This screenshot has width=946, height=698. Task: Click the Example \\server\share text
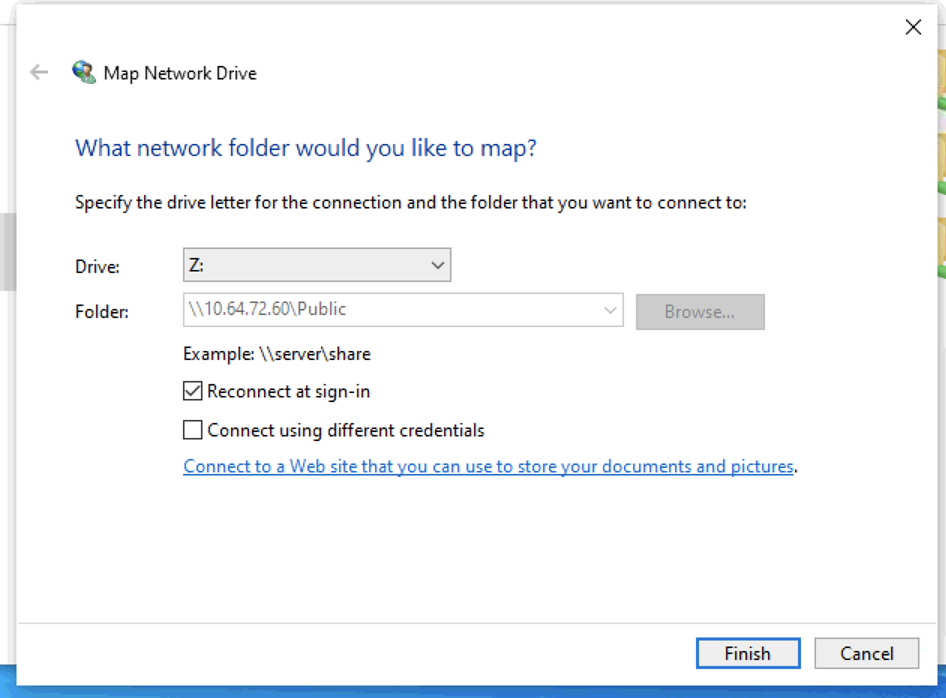click(x=277, y=354)
